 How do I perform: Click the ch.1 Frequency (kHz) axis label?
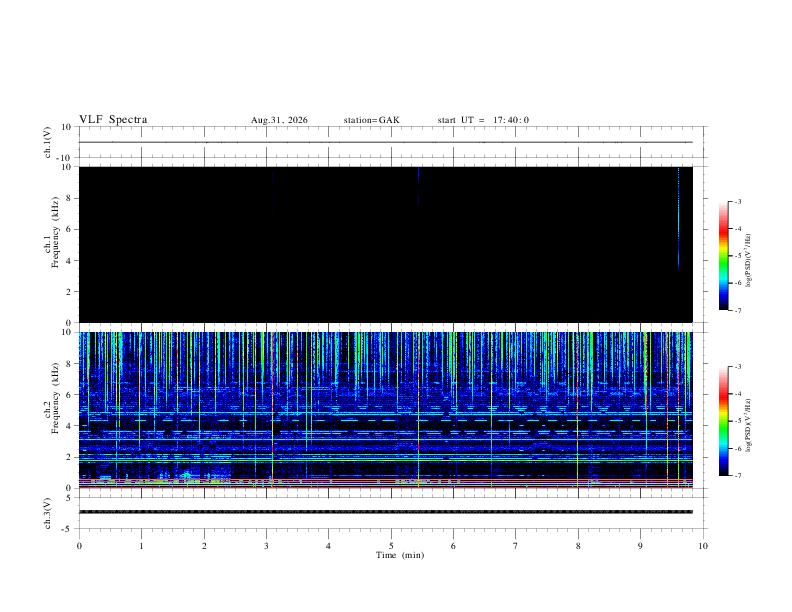52,244
